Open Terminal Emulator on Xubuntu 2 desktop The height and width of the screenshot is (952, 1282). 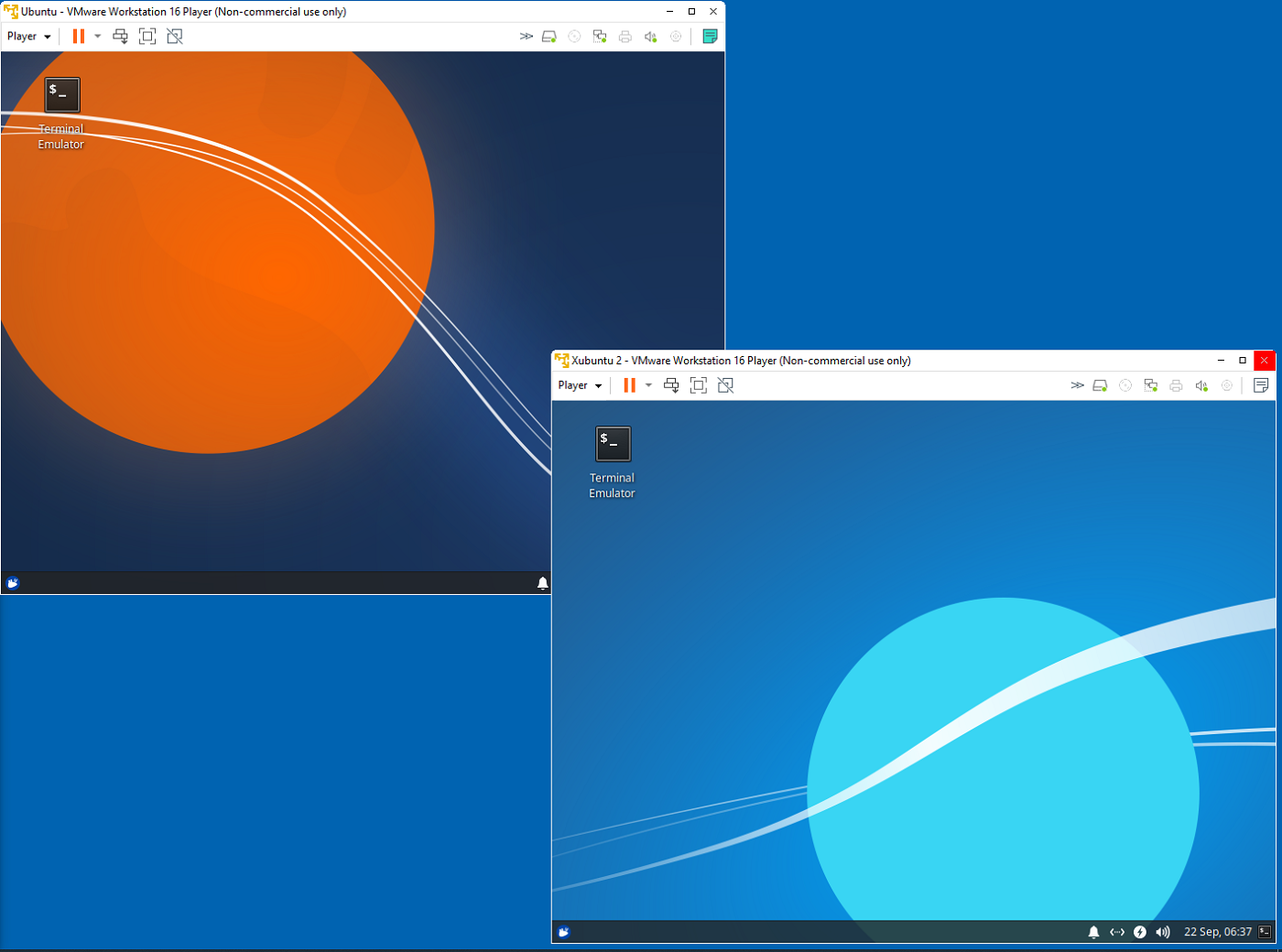click(613, 444)
